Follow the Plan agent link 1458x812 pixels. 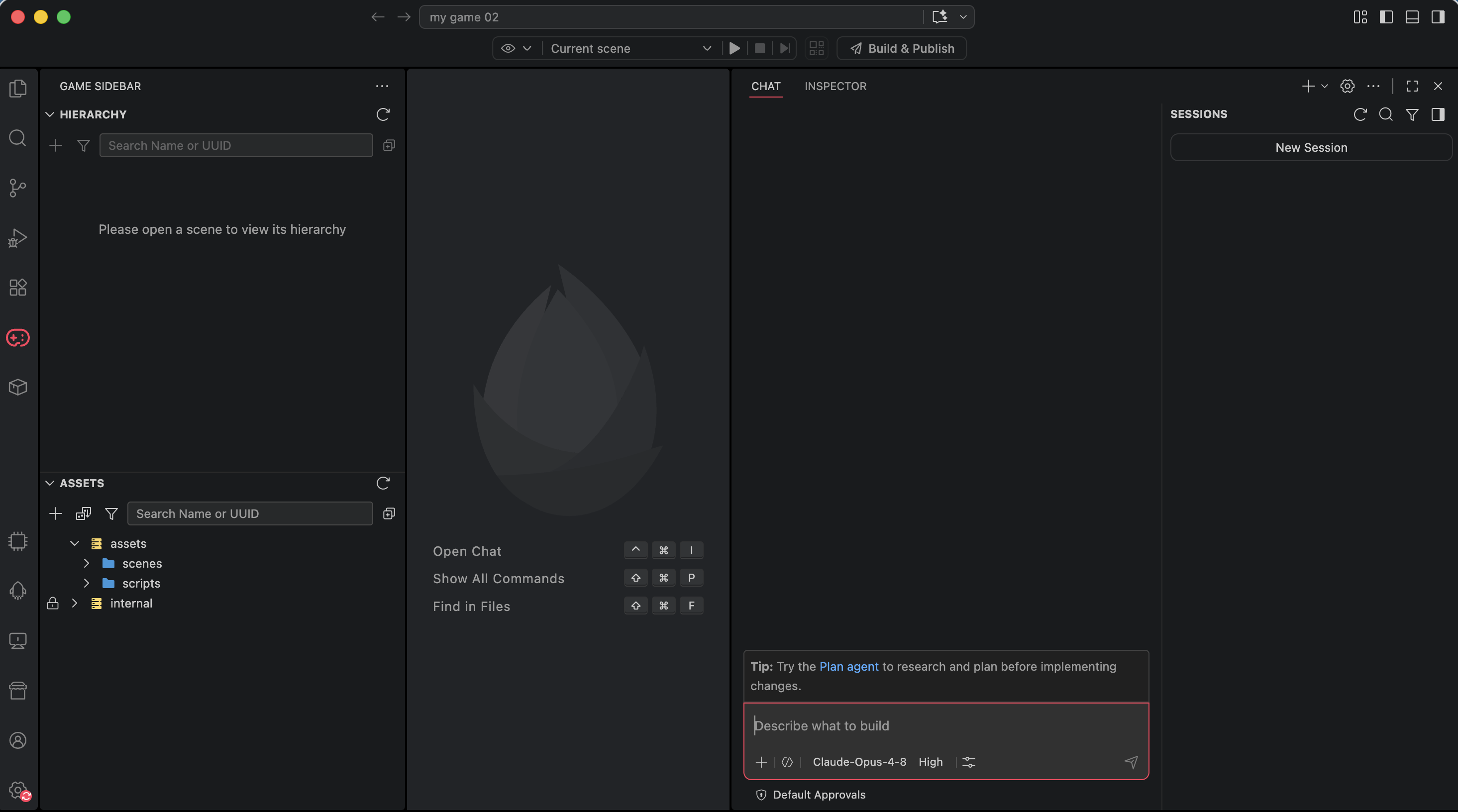point(848,666)
